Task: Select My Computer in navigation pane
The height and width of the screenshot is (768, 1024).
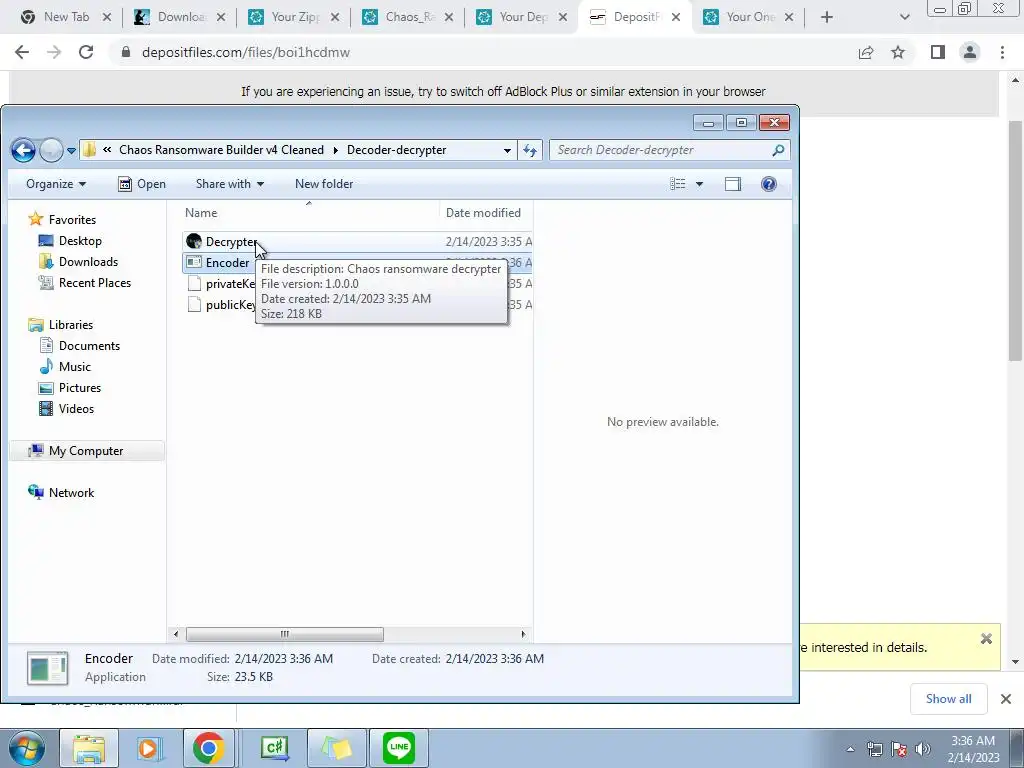Action: click(86, 451)
